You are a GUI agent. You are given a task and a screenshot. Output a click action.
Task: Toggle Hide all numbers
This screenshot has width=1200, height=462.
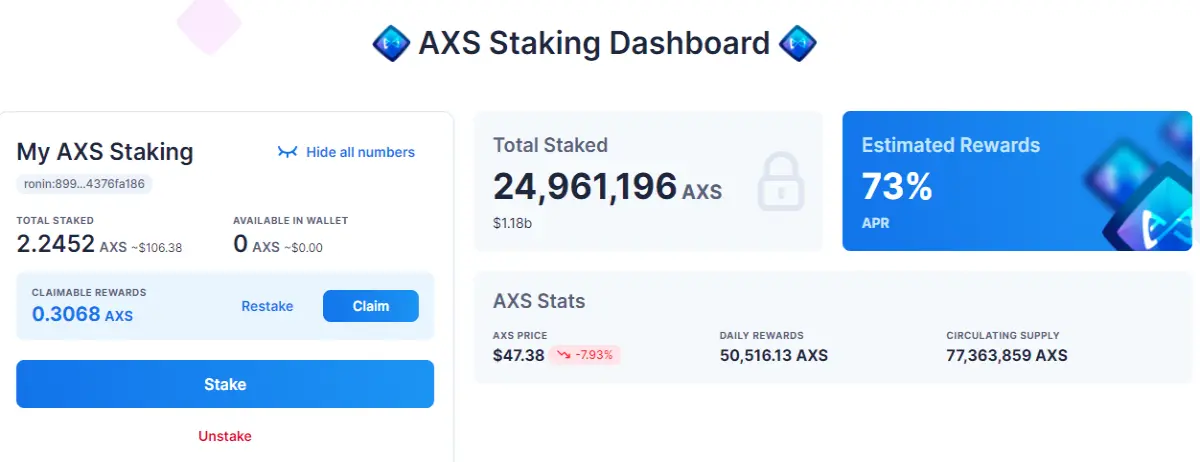tap(346, 152)
